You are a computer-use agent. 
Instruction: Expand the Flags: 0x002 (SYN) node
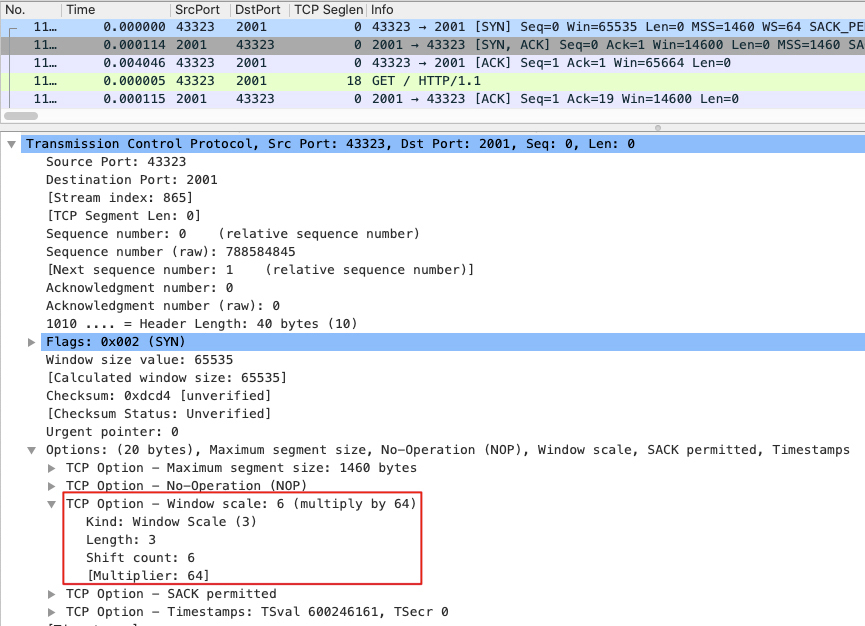click(31, 343)
